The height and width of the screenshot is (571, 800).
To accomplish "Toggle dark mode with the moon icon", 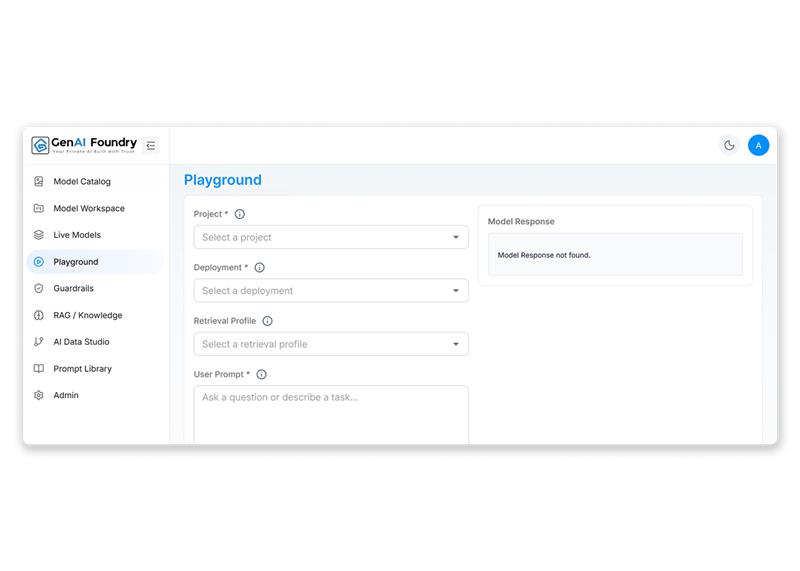I will pos(729,145).
